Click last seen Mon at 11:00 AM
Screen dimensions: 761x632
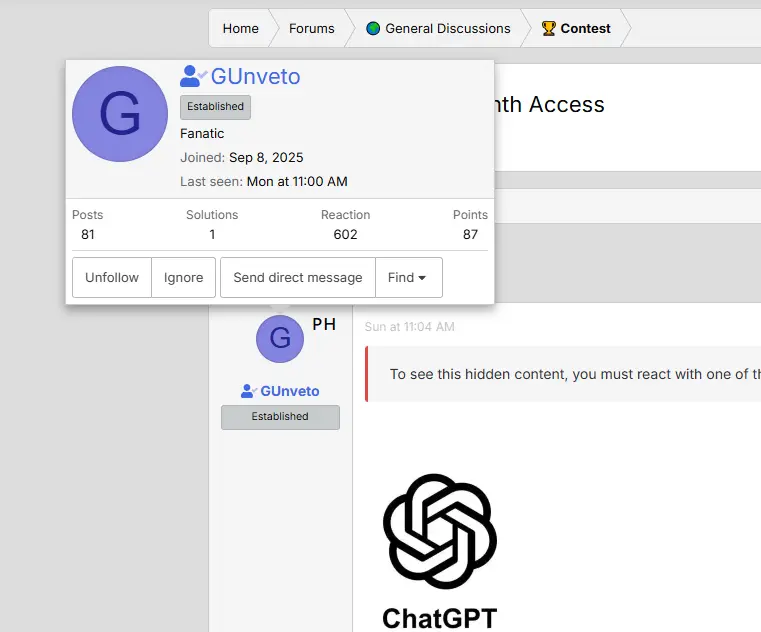pos(297,182)
